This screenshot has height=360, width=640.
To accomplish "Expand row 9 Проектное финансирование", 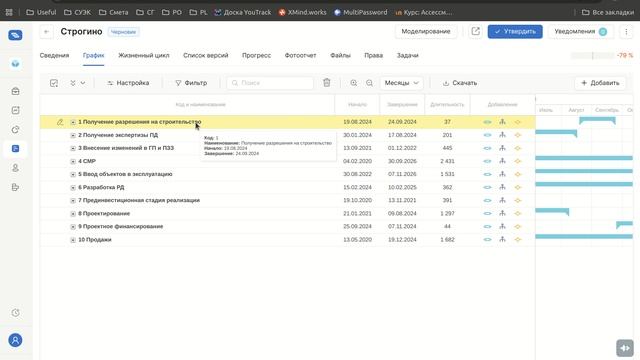I will (x=73, y=227).
